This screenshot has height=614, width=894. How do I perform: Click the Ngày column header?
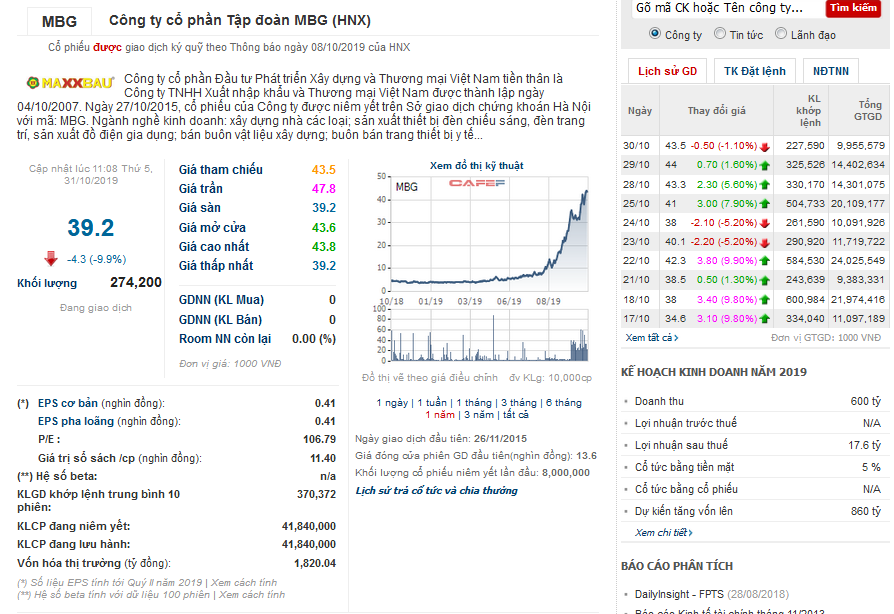coord(640,111)
